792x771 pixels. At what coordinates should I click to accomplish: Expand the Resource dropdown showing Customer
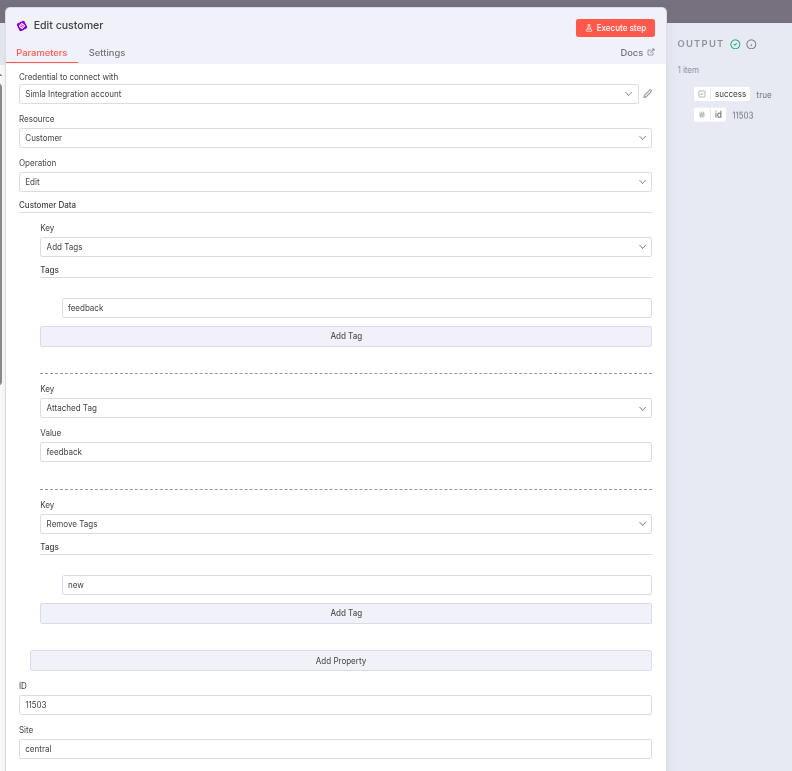click(335, 138)
